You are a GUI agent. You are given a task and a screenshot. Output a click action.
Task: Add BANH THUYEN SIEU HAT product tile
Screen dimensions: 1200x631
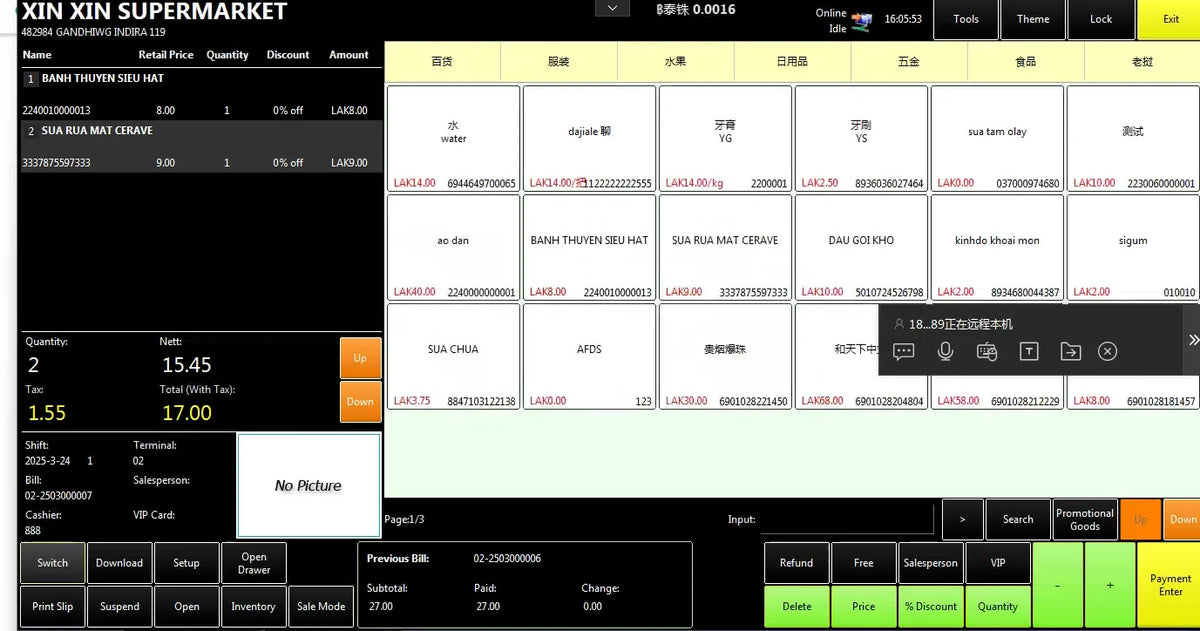[x=589, y=247]
